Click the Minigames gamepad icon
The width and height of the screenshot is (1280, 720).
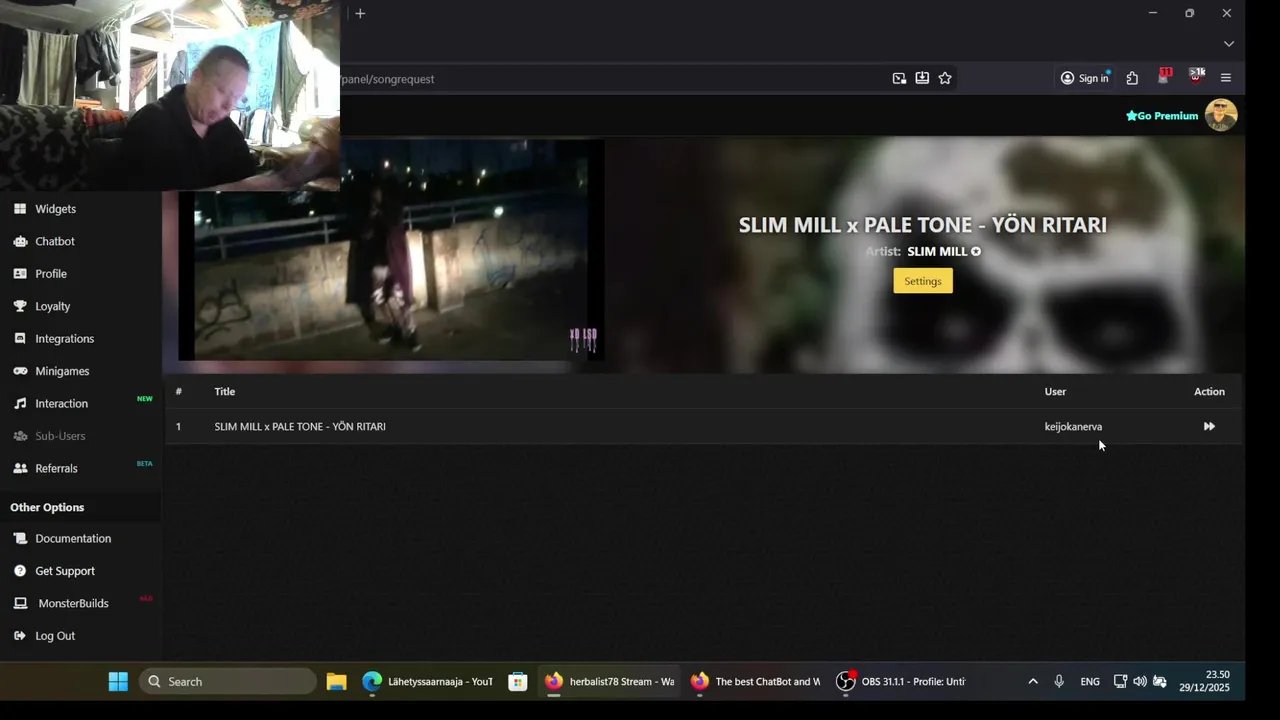coord(20,371)
